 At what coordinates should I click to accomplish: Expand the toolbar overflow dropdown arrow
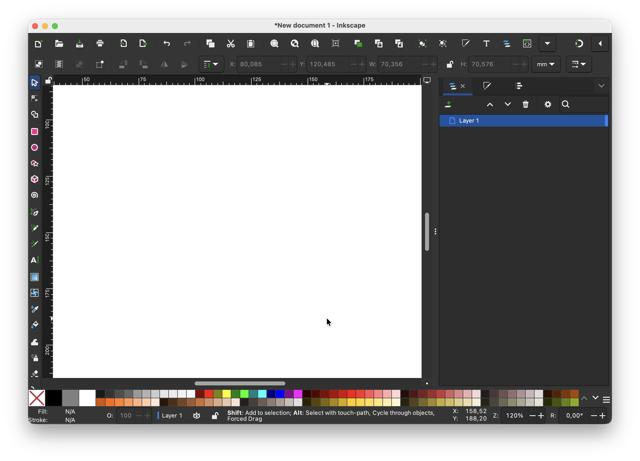coord(547,44)
